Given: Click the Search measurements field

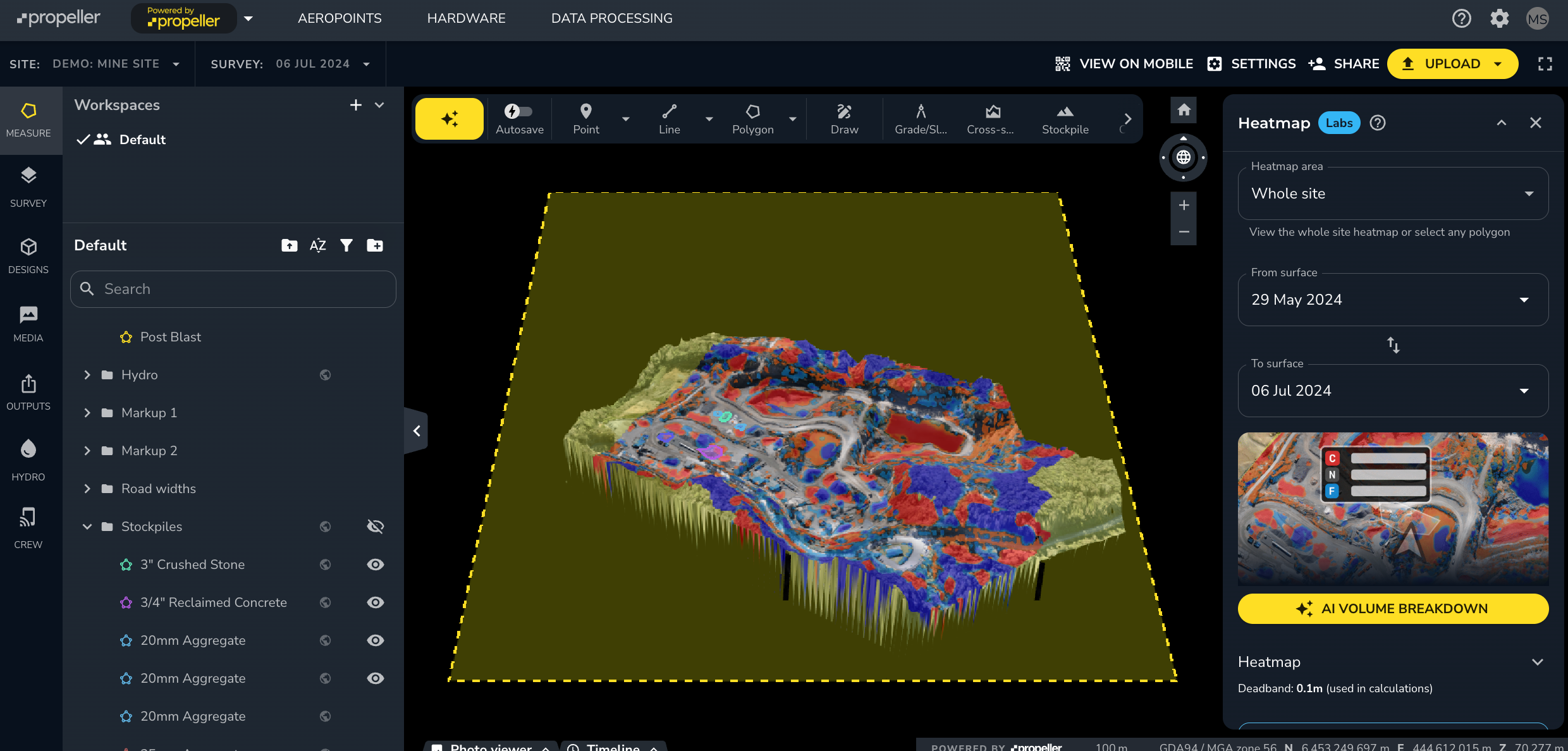Looking at the screenshot, I should click(x=233, y=289).
